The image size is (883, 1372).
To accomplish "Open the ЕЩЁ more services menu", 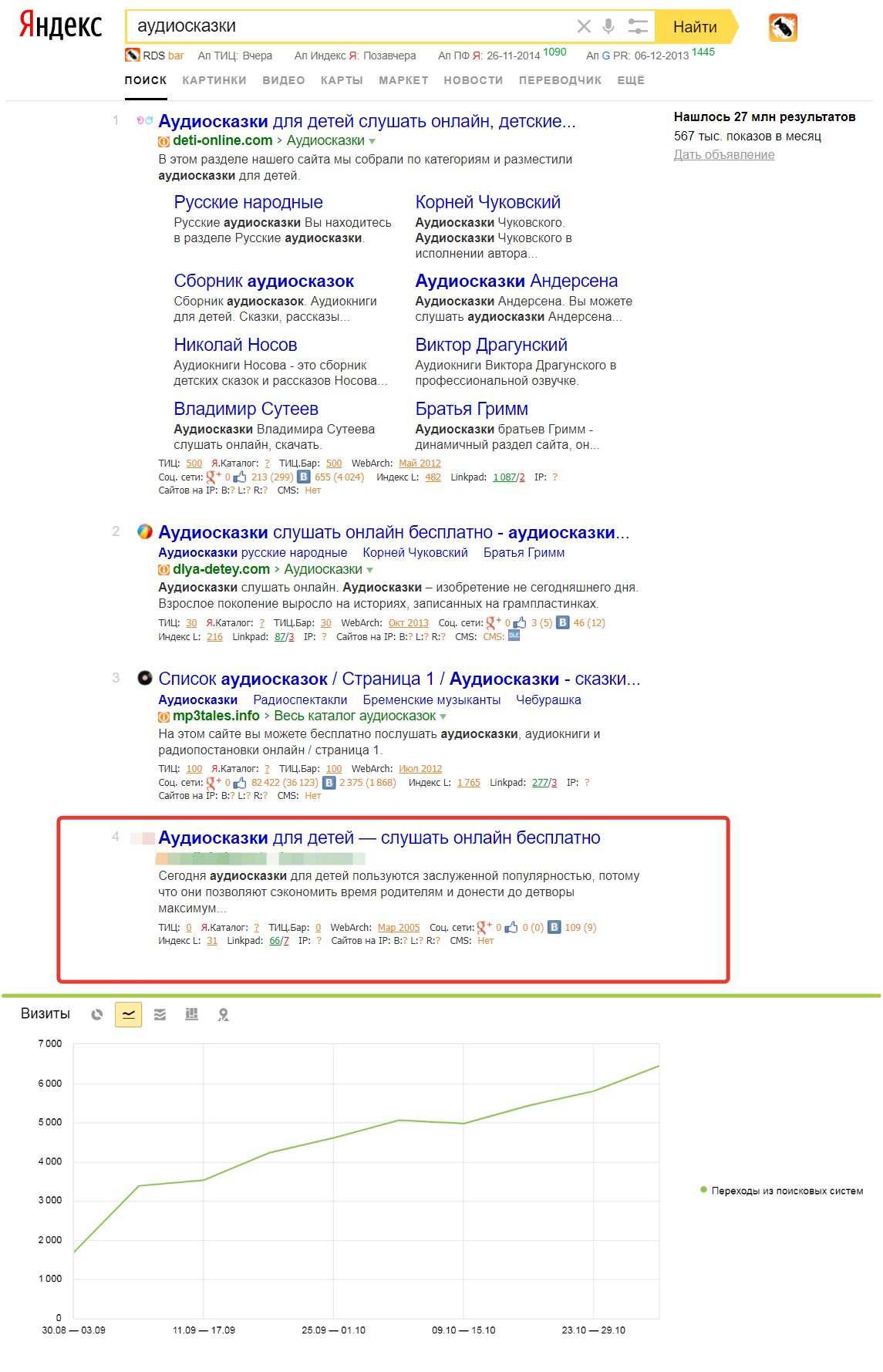I will [x=631, y=80].
